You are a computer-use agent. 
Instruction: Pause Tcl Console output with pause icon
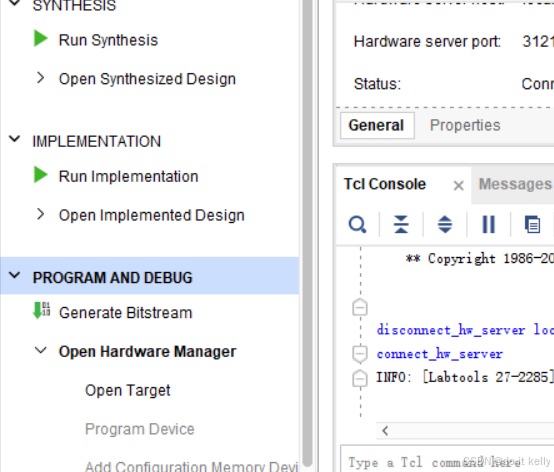coord(489,224)
